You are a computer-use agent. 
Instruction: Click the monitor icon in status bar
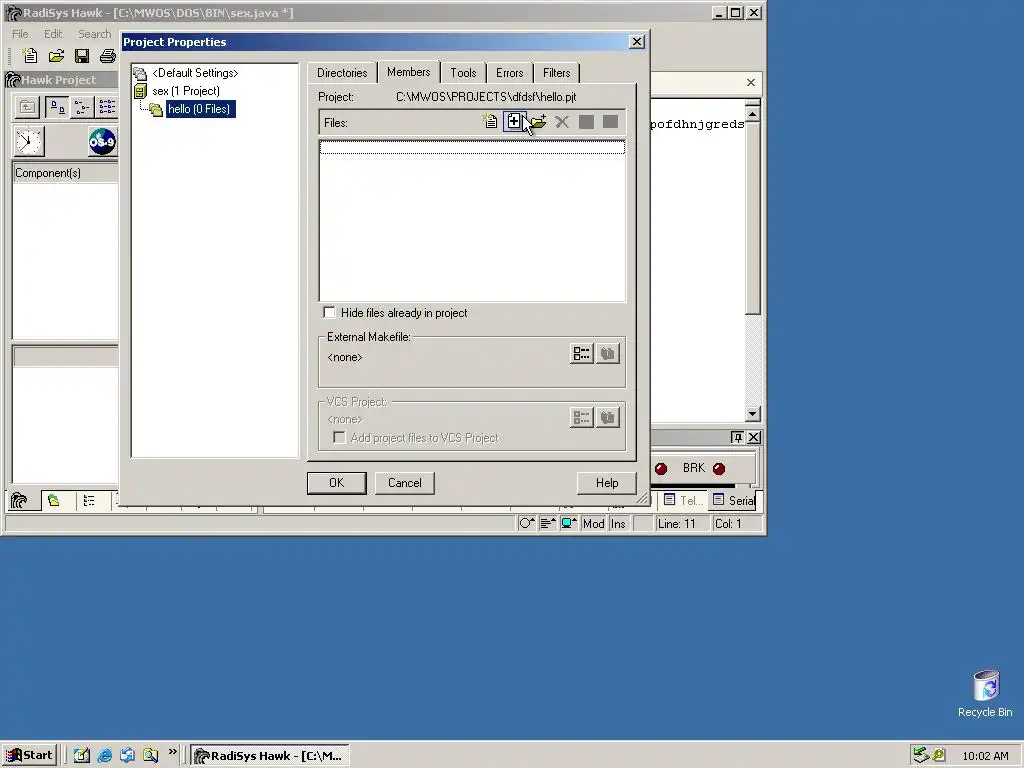pyautogui.click(x=569, y=523)
